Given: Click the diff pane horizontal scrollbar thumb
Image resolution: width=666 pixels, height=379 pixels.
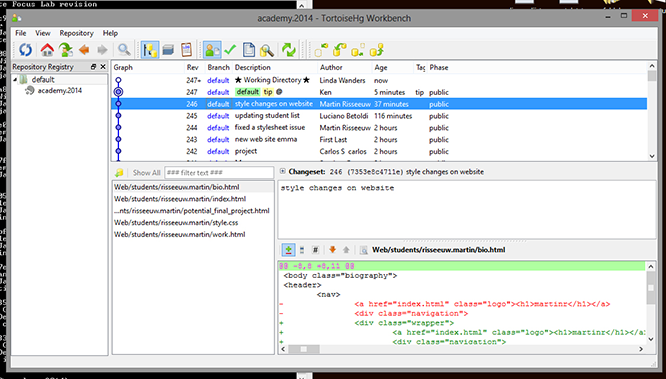Looking at the screenshot, I should pos(304,349).
